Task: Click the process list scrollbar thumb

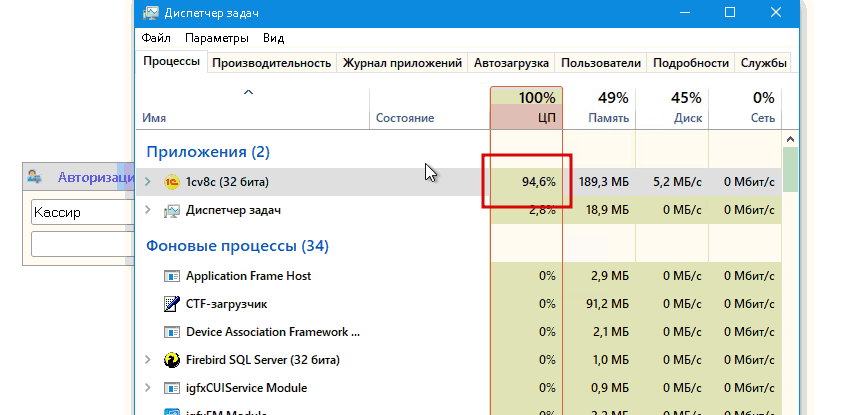Action: tap(790, 169)
